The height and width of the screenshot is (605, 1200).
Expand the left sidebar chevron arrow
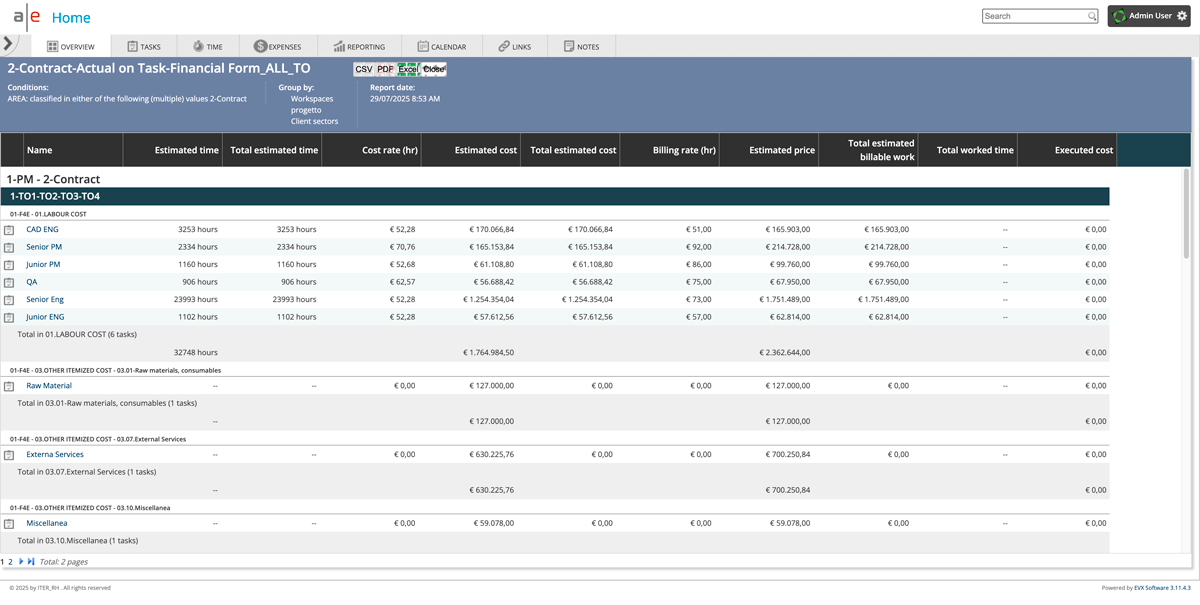(9, 44)
